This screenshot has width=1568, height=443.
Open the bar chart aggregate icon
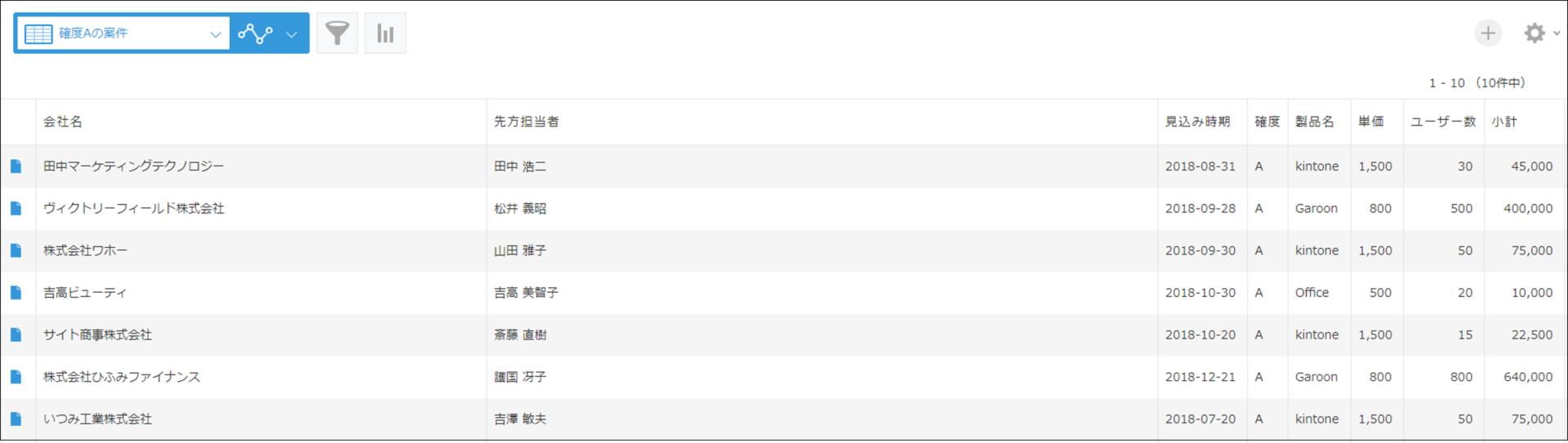tap(385, 33)
